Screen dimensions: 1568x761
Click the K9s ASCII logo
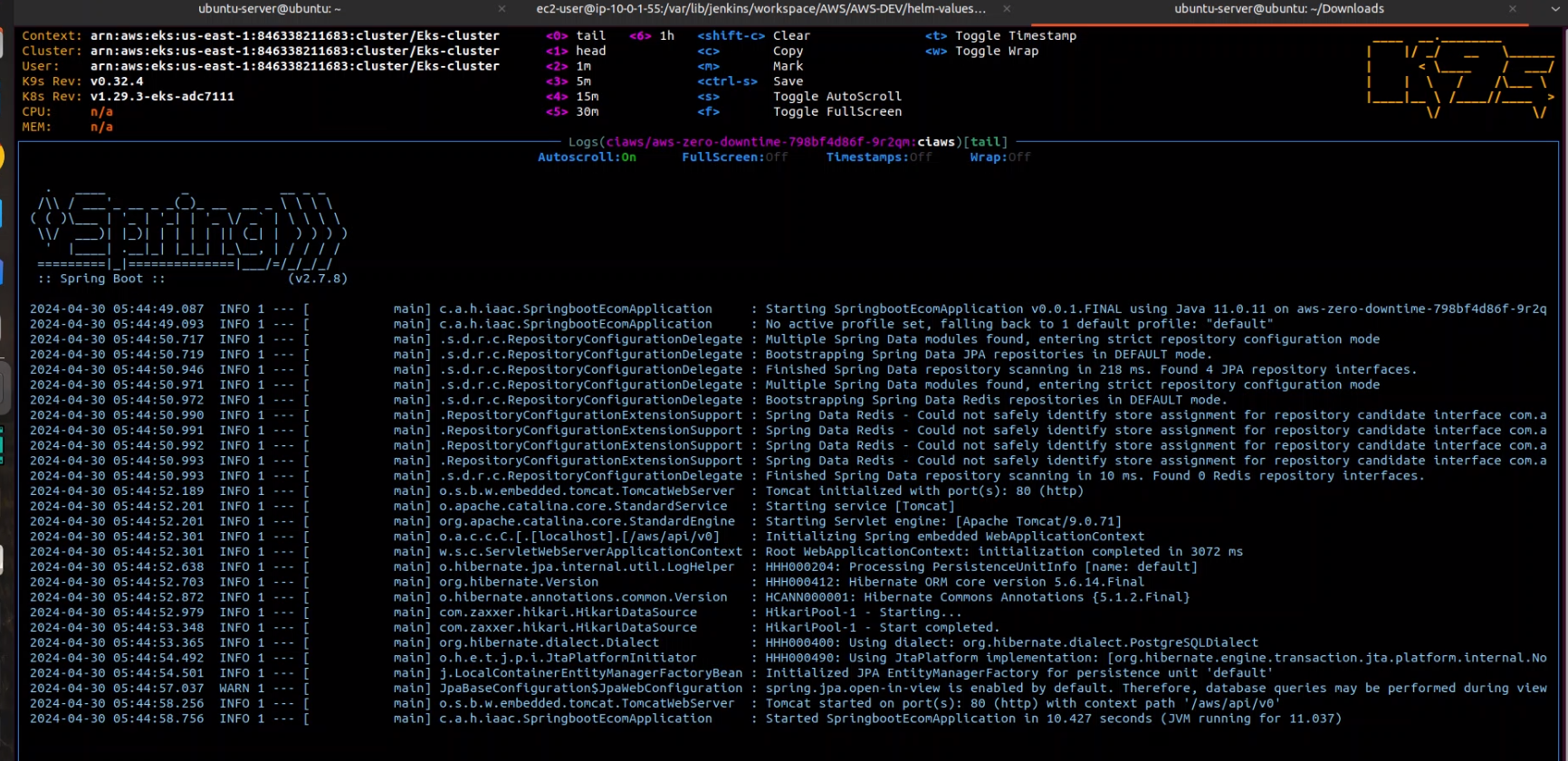click(1460, 78)
